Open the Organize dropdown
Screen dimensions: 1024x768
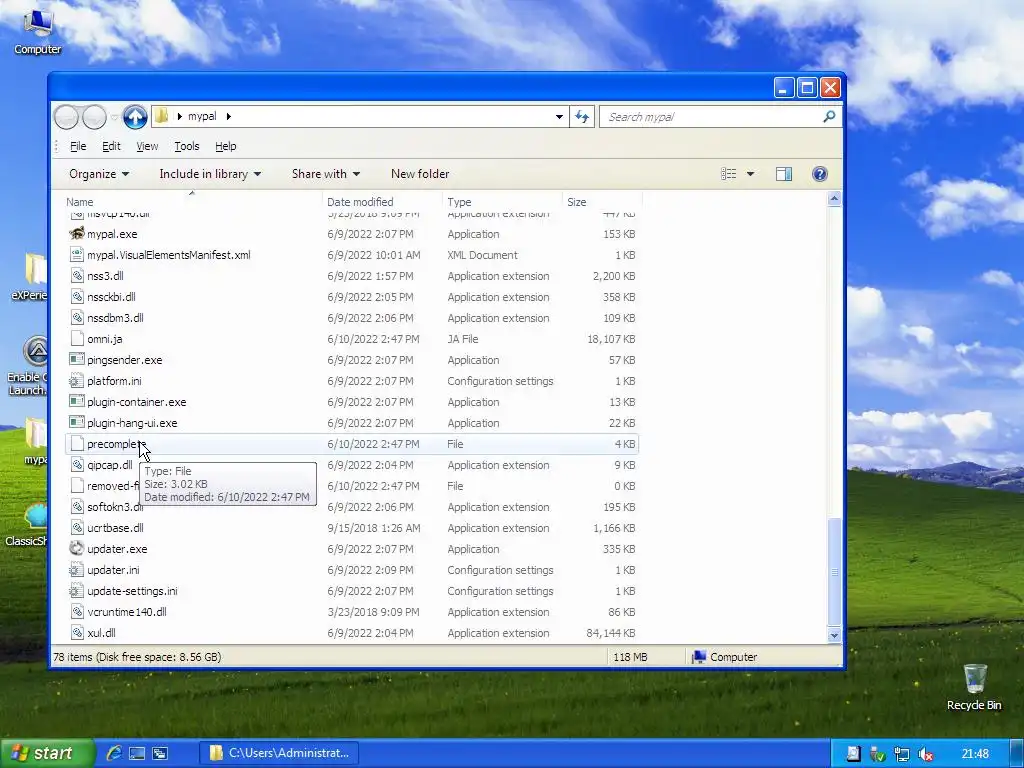pos(99,174)
